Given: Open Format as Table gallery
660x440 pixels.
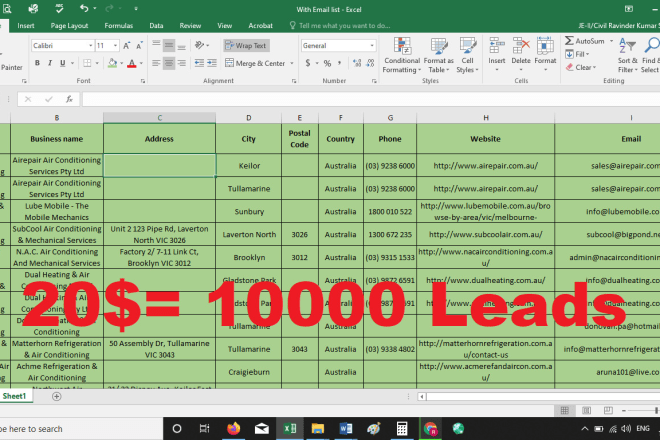Looking at the screenshot, I should [x=438, y=55].
